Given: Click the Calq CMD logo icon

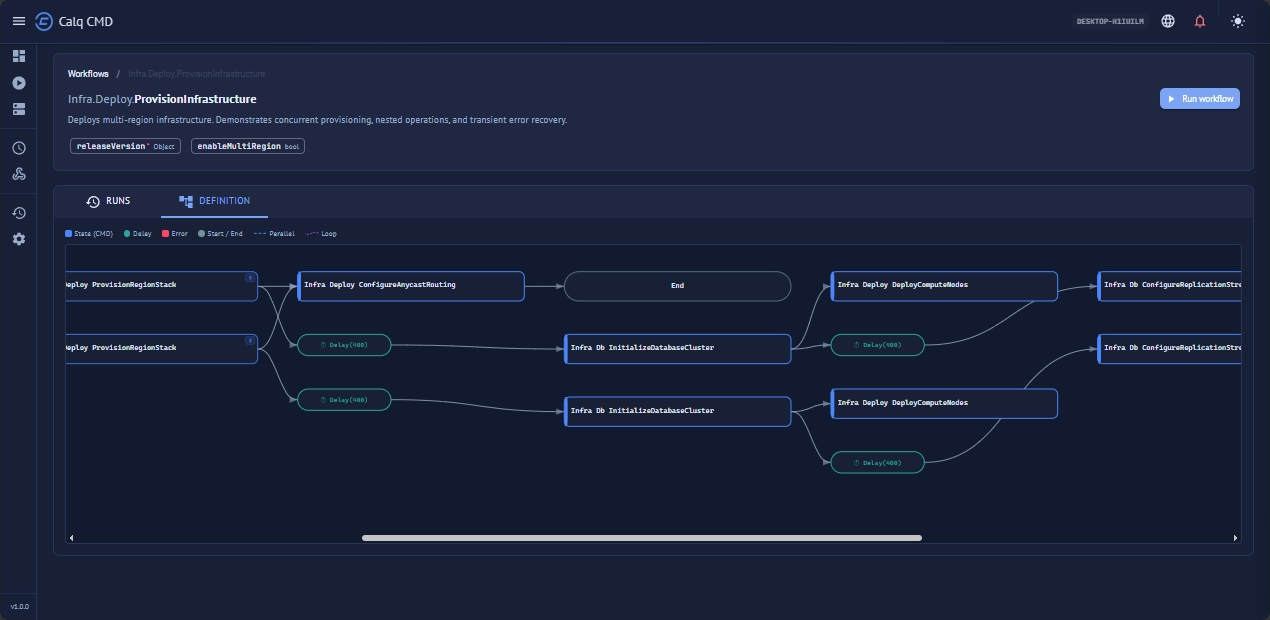Looking at the screenshot, I should pos(44,21).
